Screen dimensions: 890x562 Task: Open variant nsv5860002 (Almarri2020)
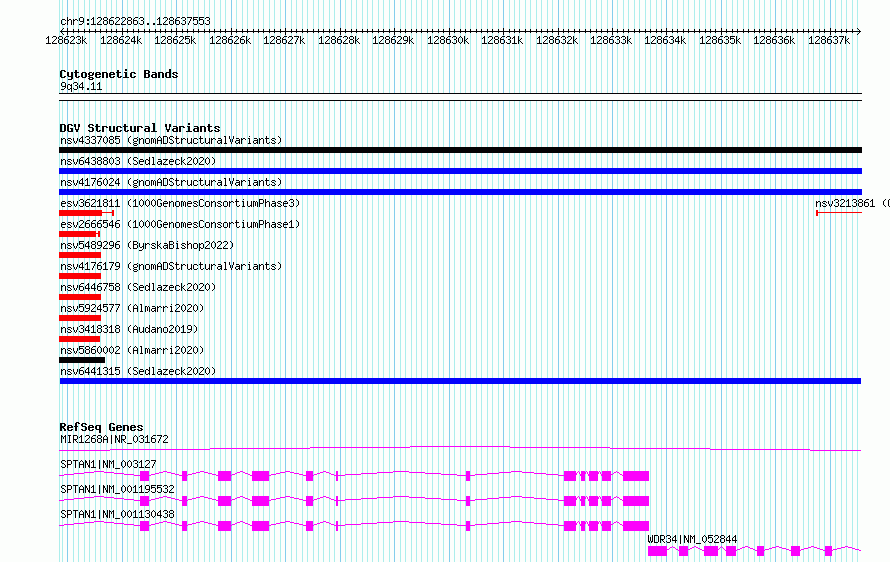click(x=132, y=350)
